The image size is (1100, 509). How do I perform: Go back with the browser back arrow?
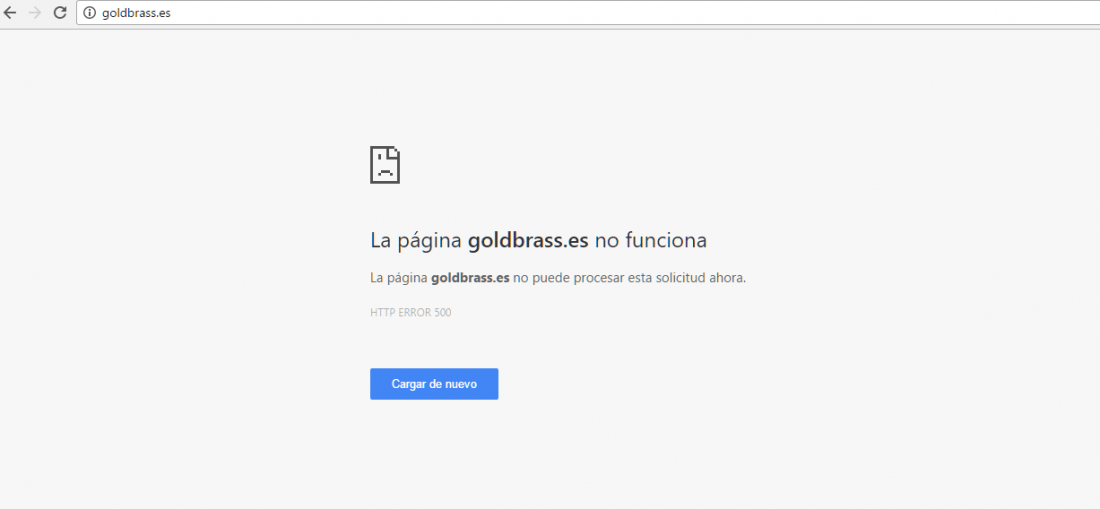10,13
